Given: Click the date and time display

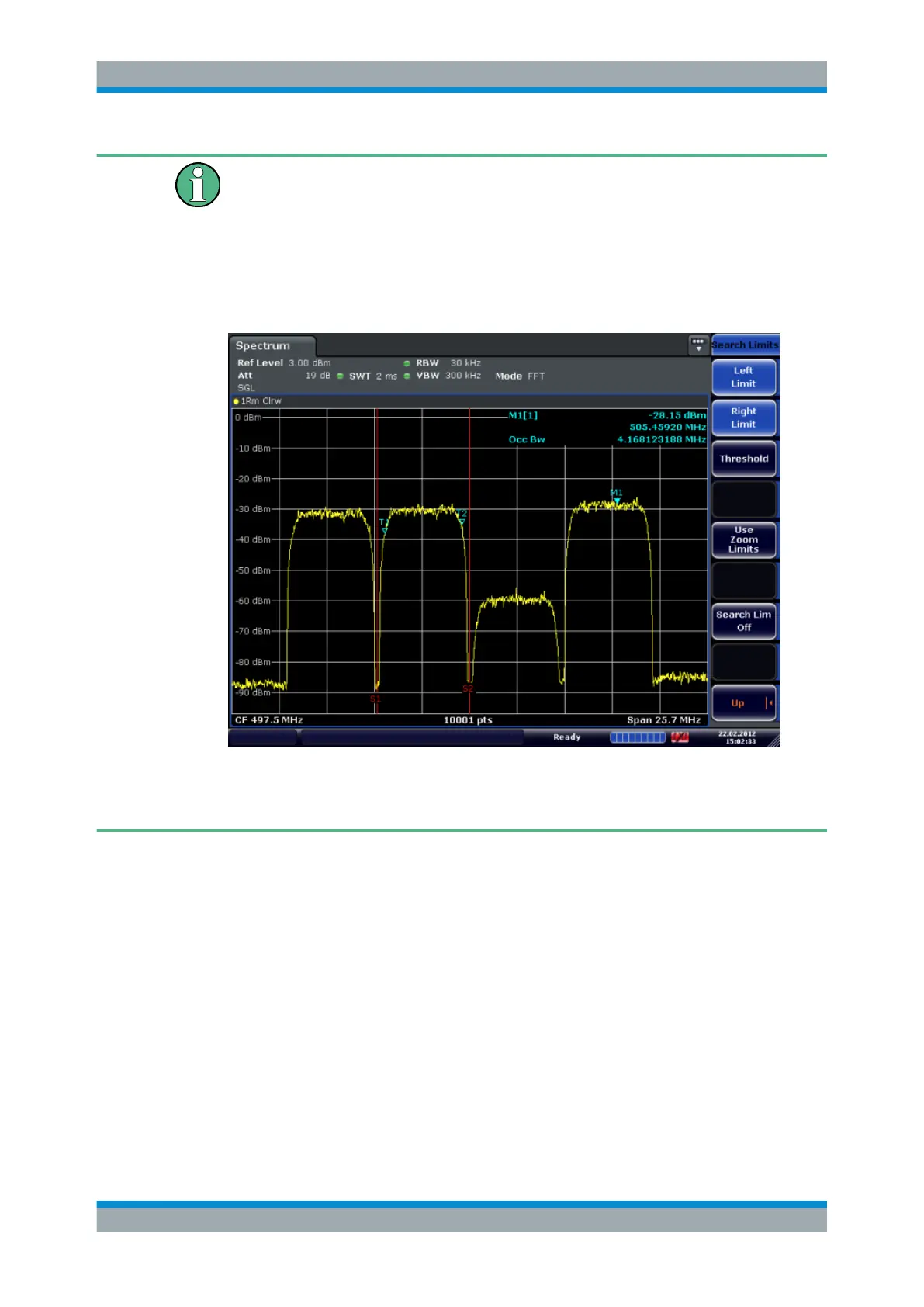Looking at the screenshot, I should (x=737, y=737).
